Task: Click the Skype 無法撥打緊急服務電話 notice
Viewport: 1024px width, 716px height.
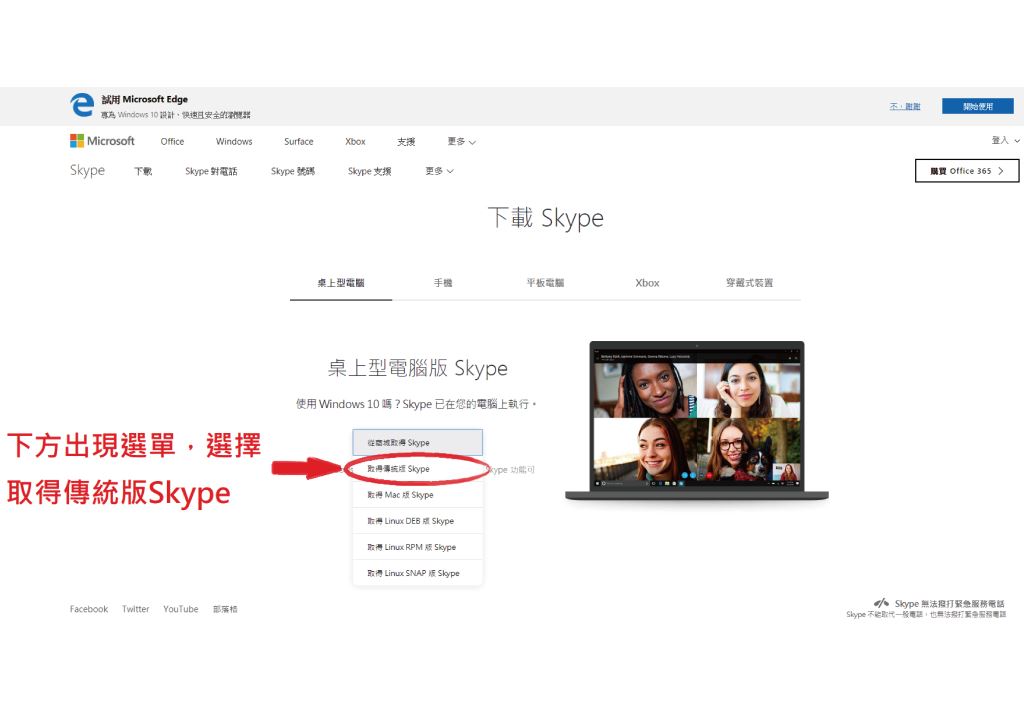Action: click(x=949, y=604)
